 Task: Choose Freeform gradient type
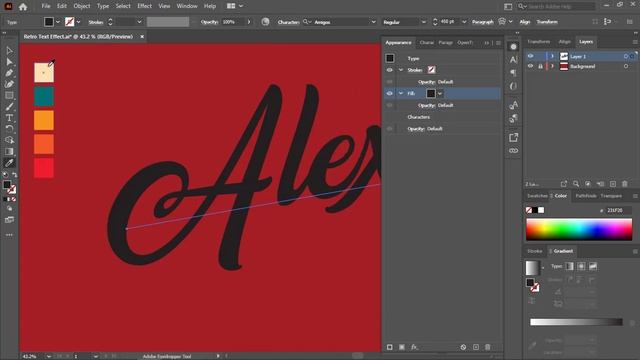(593, 266)
